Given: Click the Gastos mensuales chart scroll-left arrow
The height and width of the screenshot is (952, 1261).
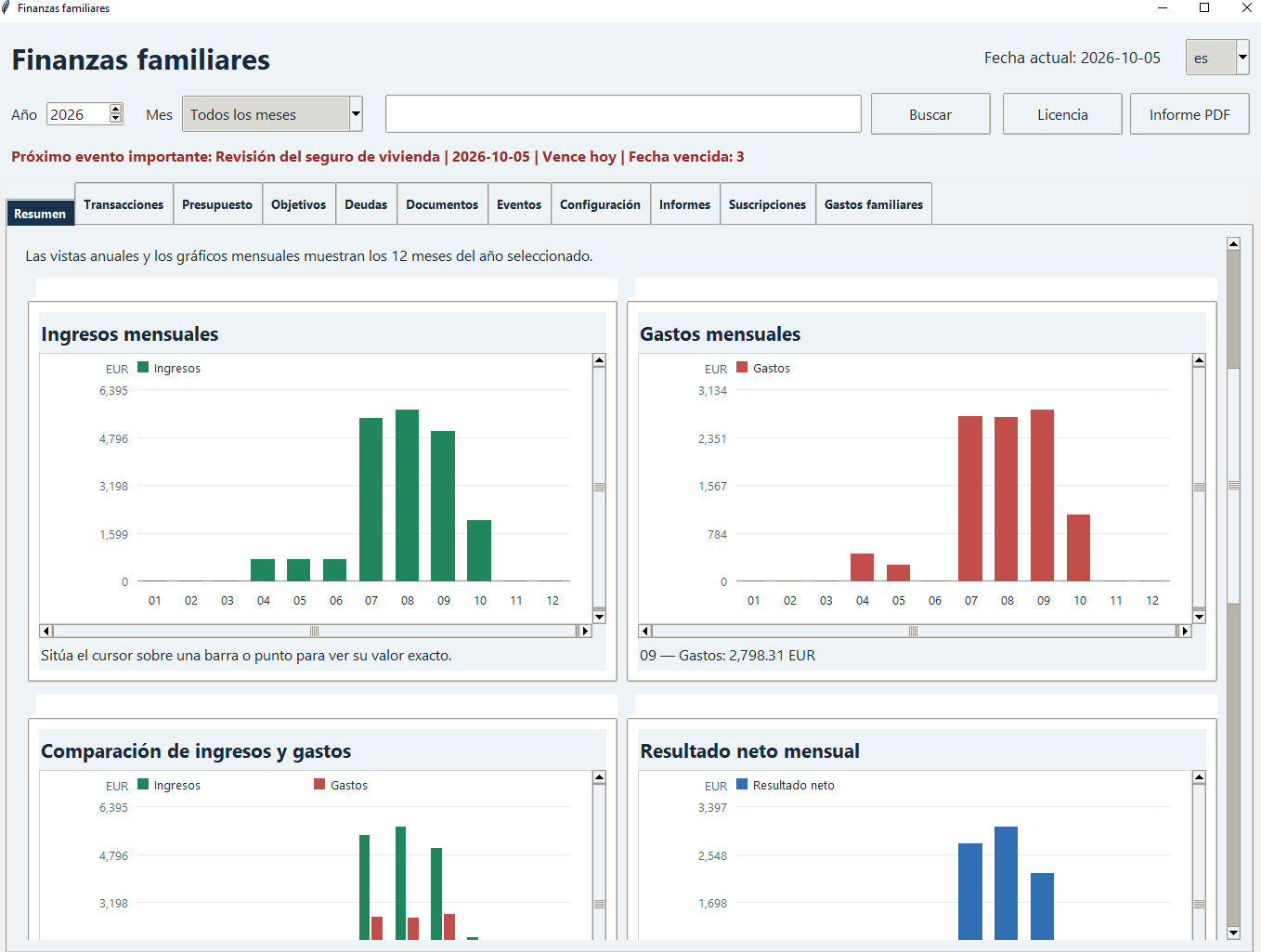Looking at the screenshot, I should 645,631.
